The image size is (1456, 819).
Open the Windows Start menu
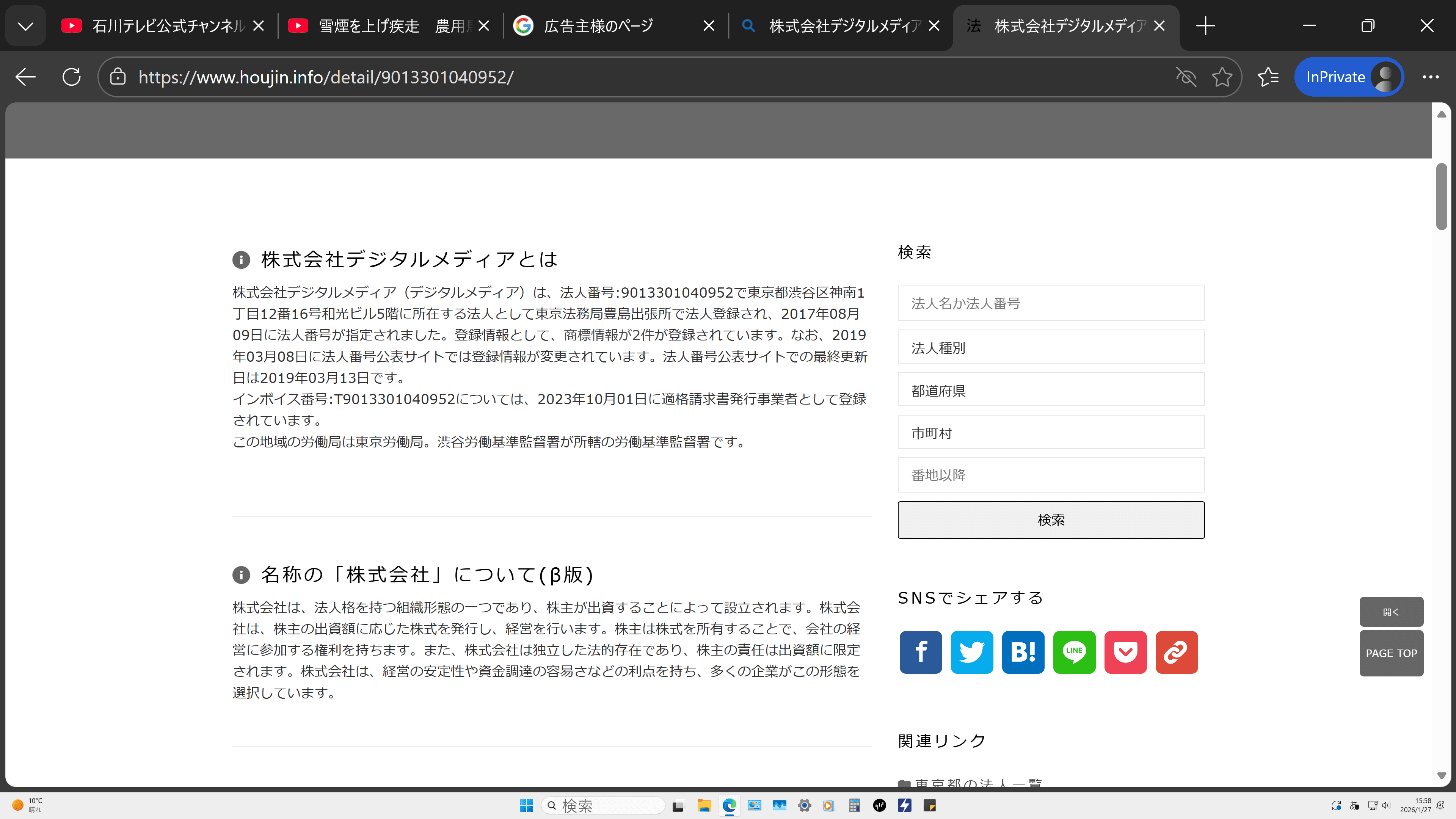526,805
